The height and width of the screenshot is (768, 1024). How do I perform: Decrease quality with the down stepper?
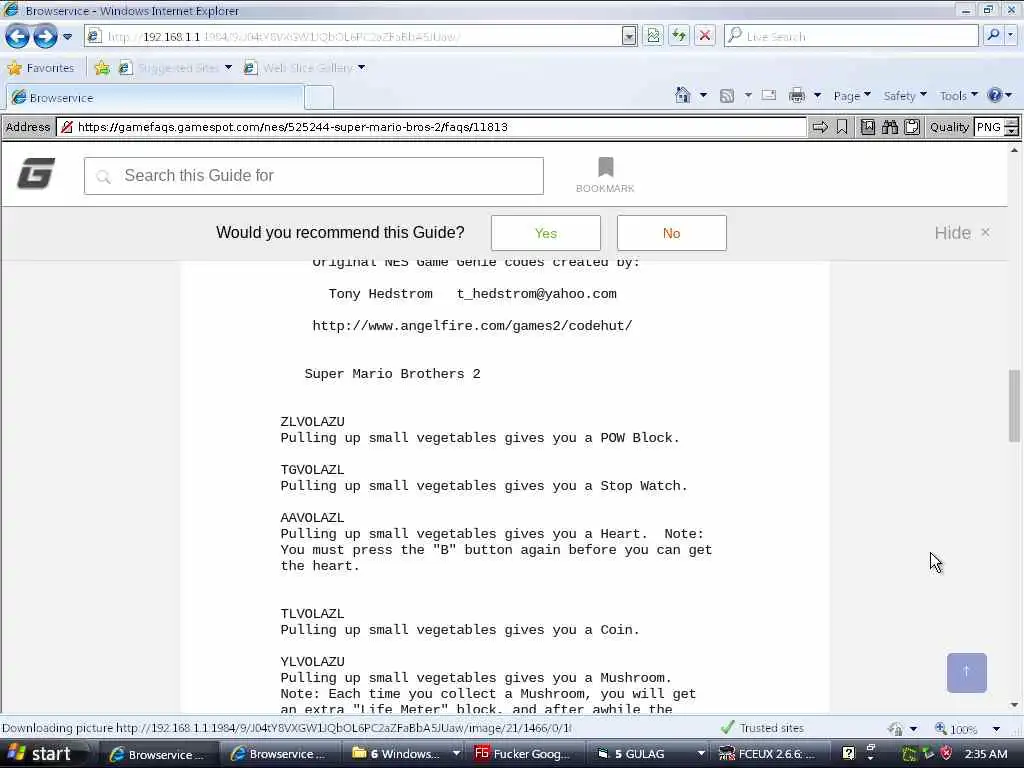coord(1012,131)
